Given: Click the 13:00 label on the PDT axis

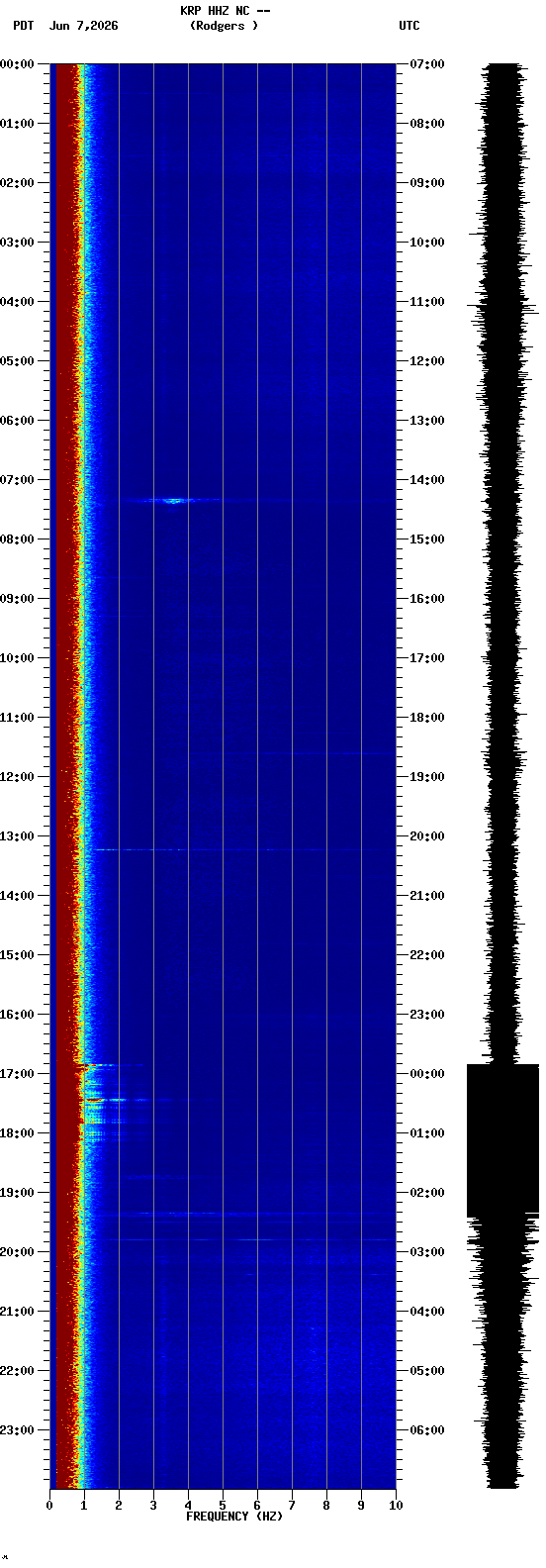Looking at the screenshot, I should (x=17, y=836).
